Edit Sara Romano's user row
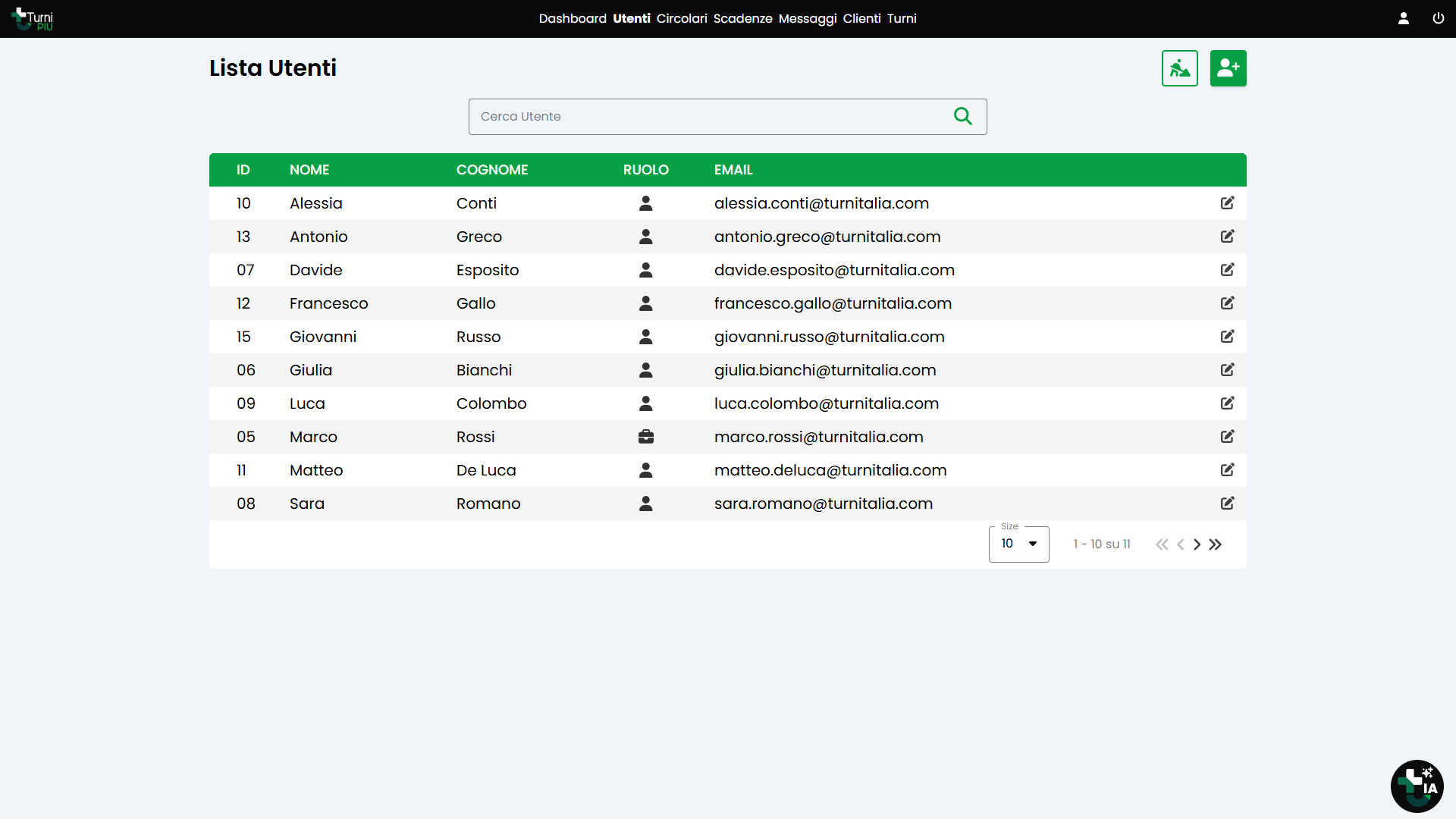 [x=1228, y=504]
